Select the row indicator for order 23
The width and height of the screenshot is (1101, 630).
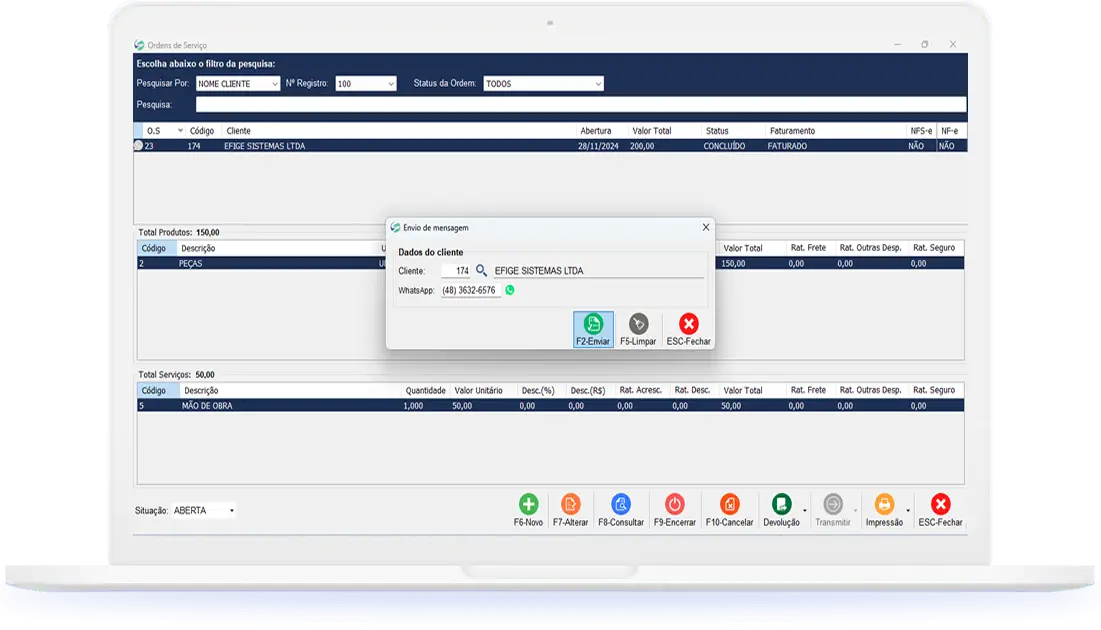(x=139, y=146)
